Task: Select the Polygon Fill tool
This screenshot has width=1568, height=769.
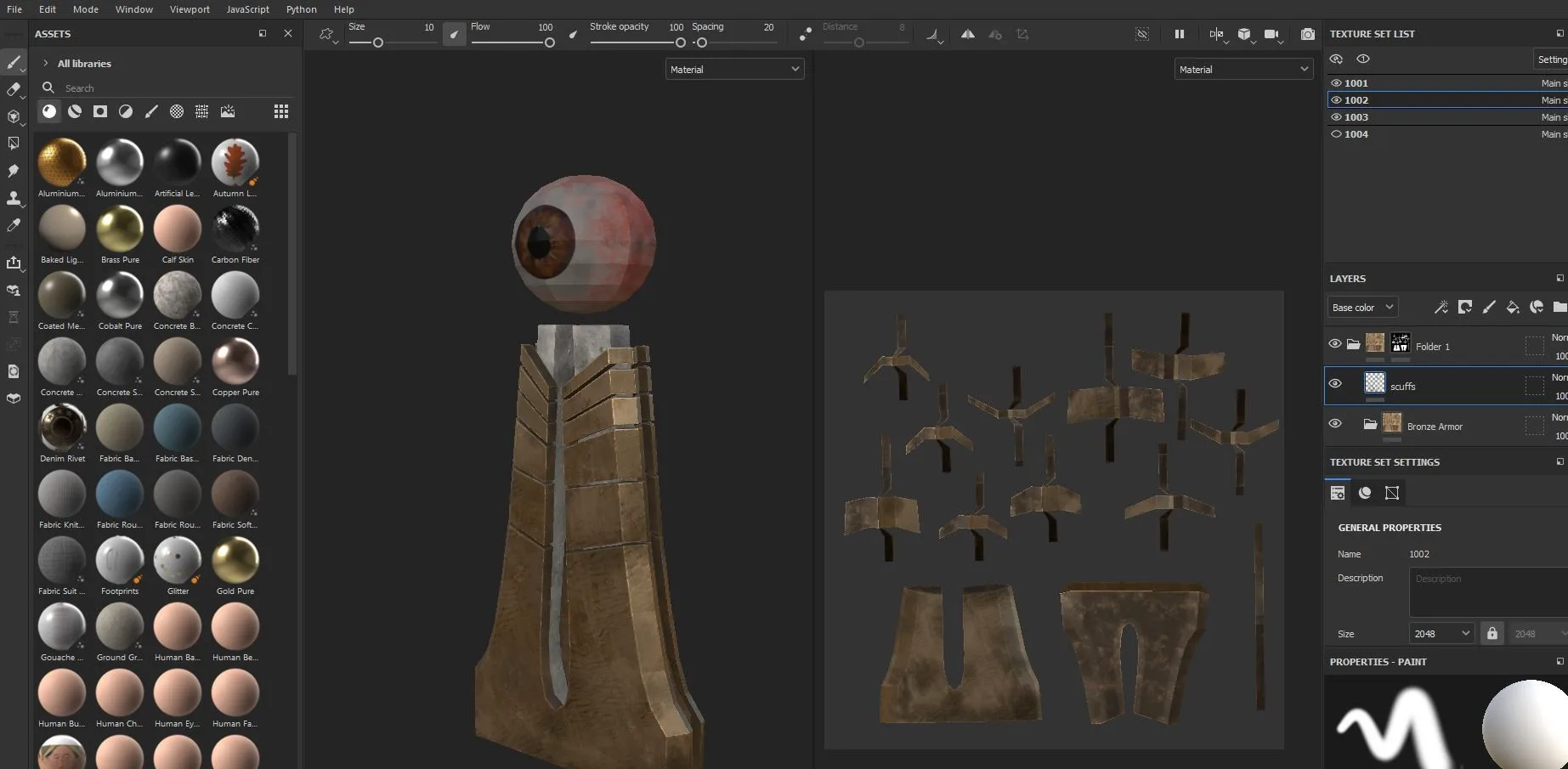Action: pos(14,144)
